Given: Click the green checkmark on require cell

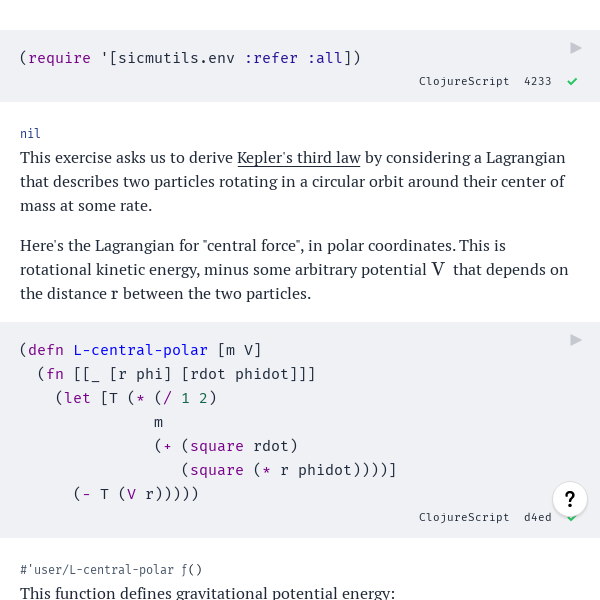Looking at the screenshot, I should tap(572, 82).
